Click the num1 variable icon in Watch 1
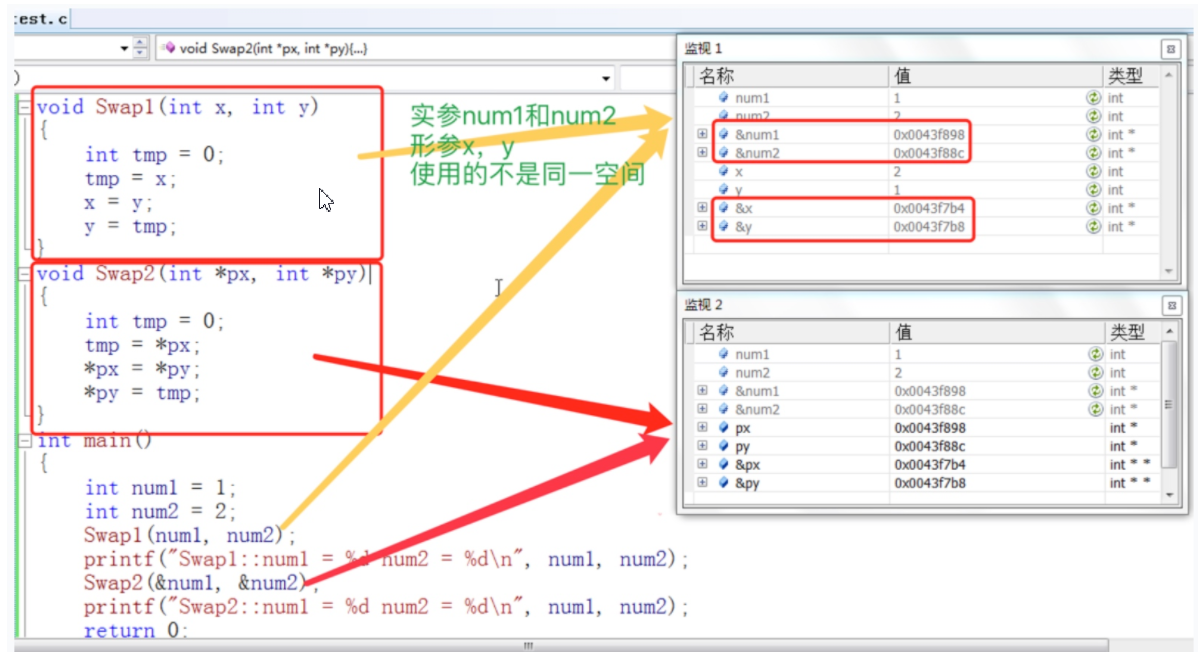 point(724,98)
